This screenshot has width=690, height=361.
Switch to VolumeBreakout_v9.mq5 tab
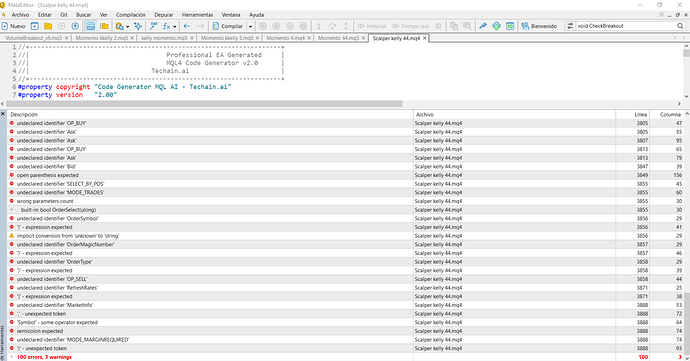pyautogui.click(x=34, y=38)
